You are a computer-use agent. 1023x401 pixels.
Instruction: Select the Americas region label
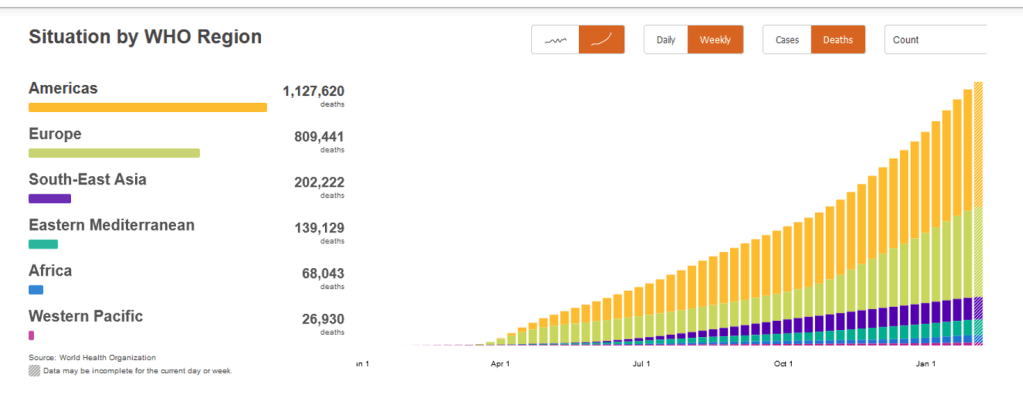pyautogui.click(x=63, y=88)
